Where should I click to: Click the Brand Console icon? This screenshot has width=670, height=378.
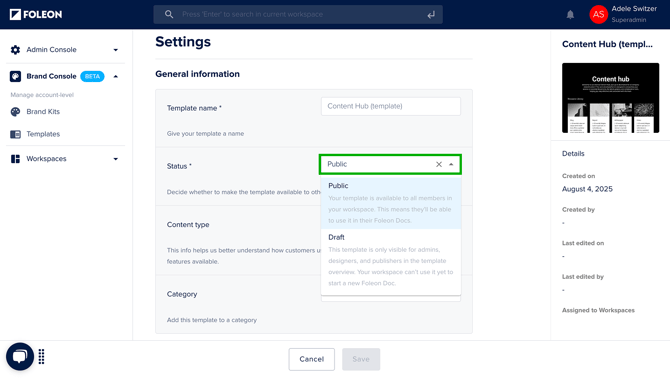pos(15,76)
